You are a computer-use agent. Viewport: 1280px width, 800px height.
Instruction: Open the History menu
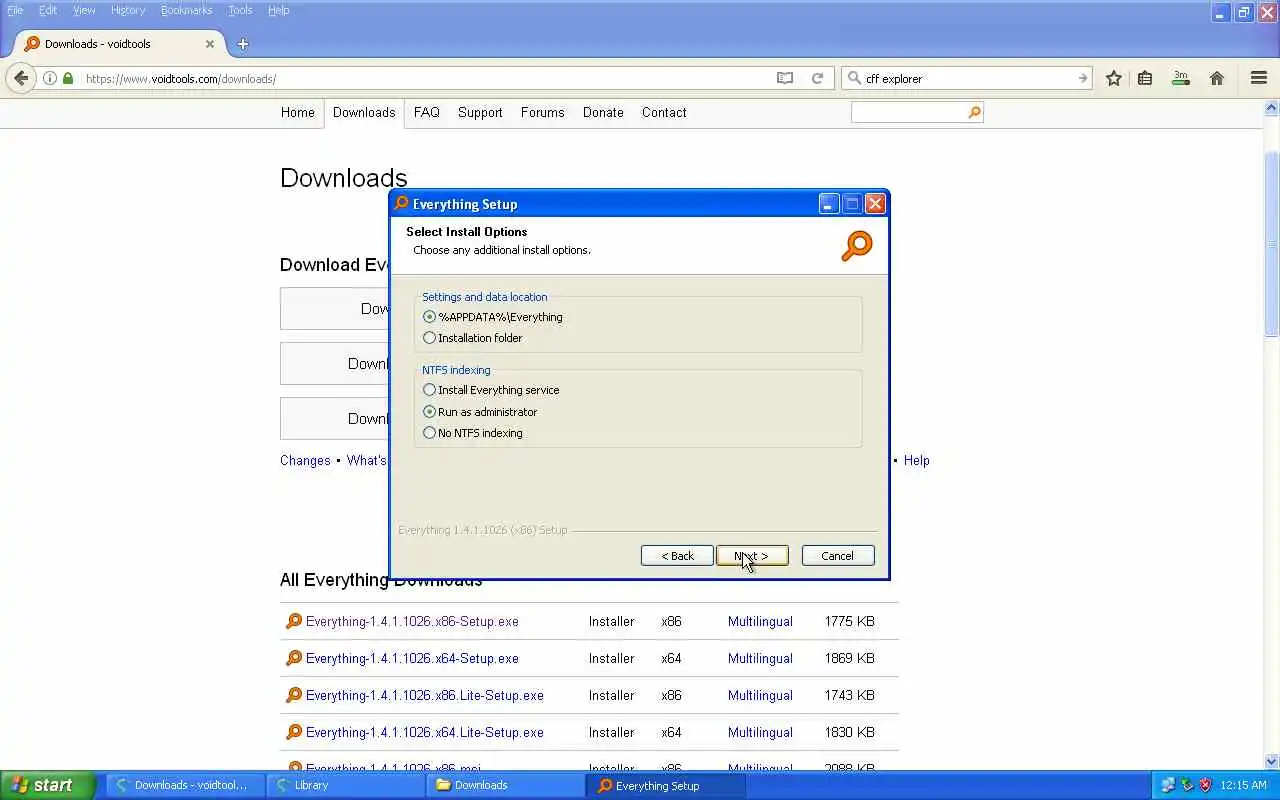(128, 10)
